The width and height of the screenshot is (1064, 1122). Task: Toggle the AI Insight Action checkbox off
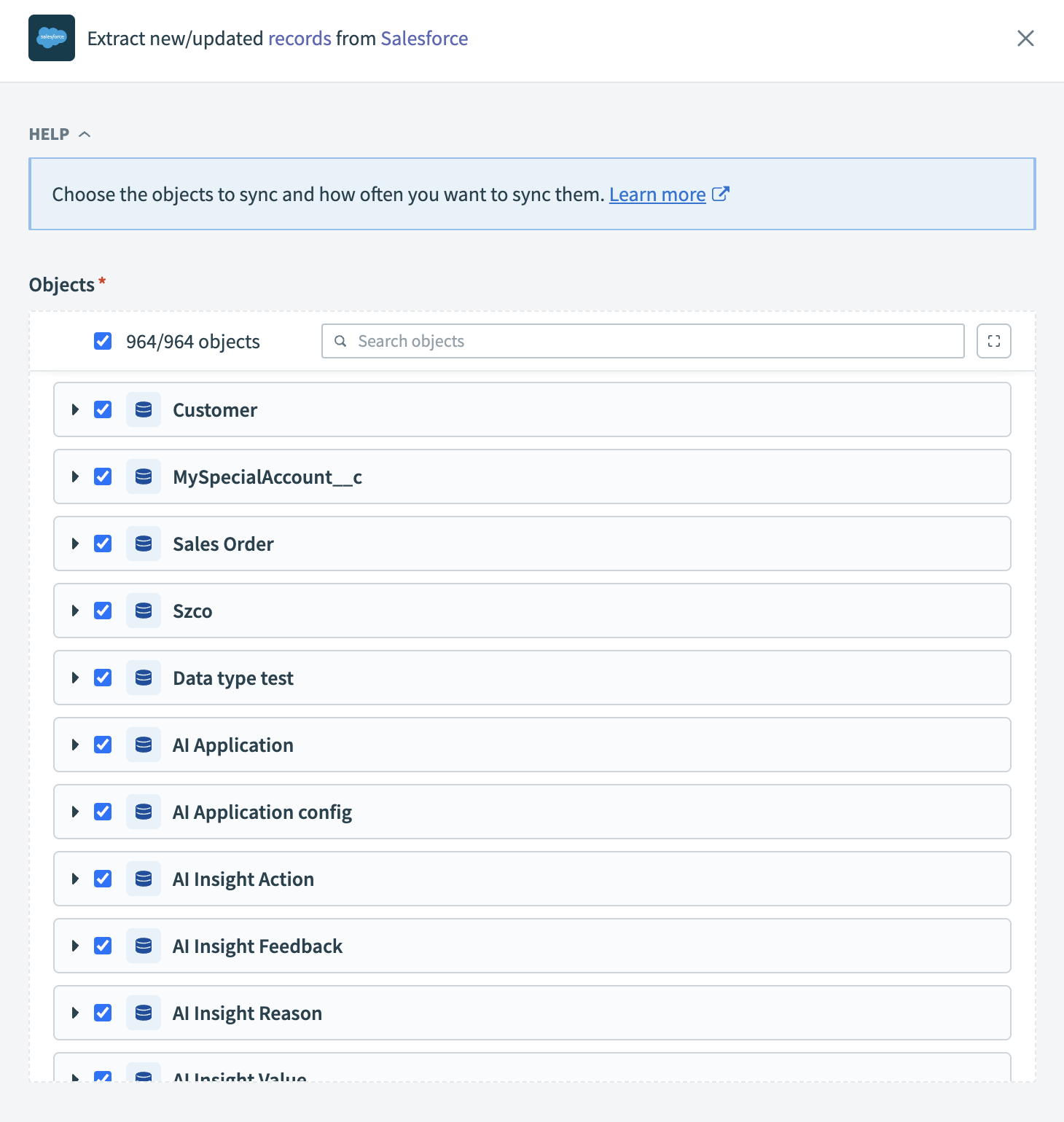pos(103,879)
